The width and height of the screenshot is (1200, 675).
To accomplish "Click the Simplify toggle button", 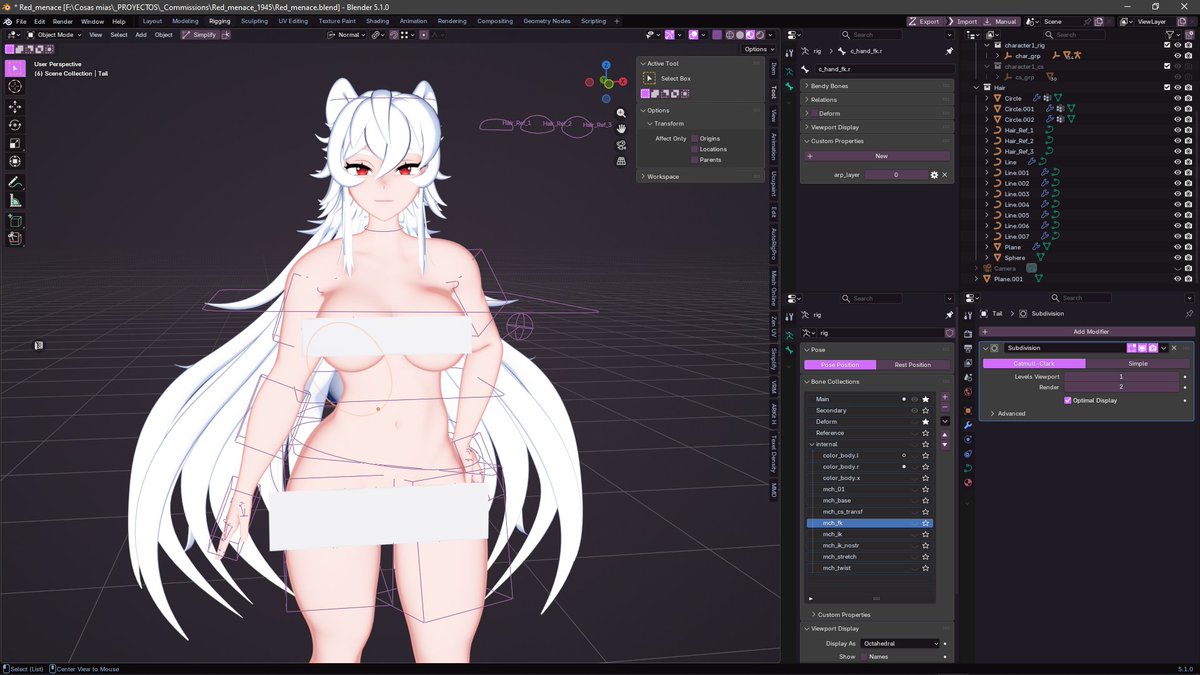I will pos(199,34).
